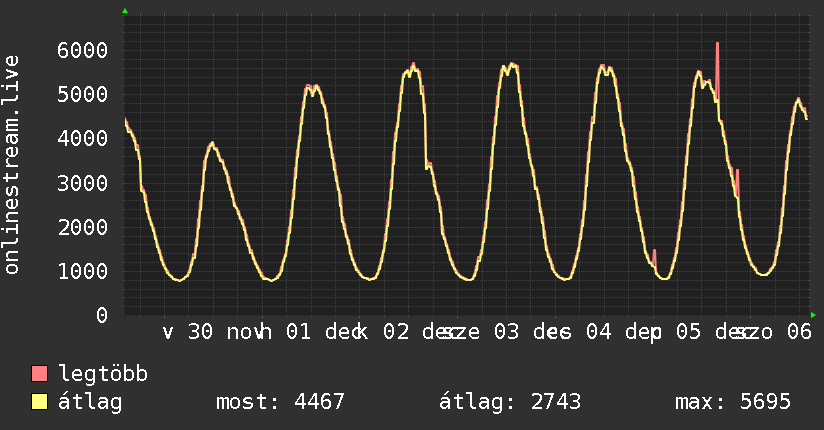Select the 'legtöbb' legend label

point(104,375)
